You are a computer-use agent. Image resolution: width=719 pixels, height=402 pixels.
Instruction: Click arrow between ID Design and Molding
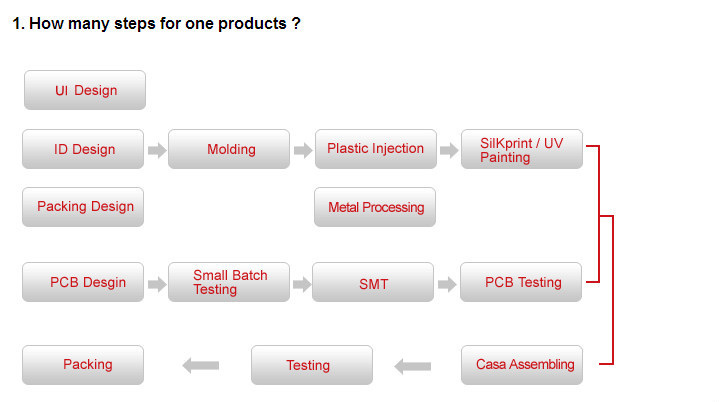click(x=157, y=150)
